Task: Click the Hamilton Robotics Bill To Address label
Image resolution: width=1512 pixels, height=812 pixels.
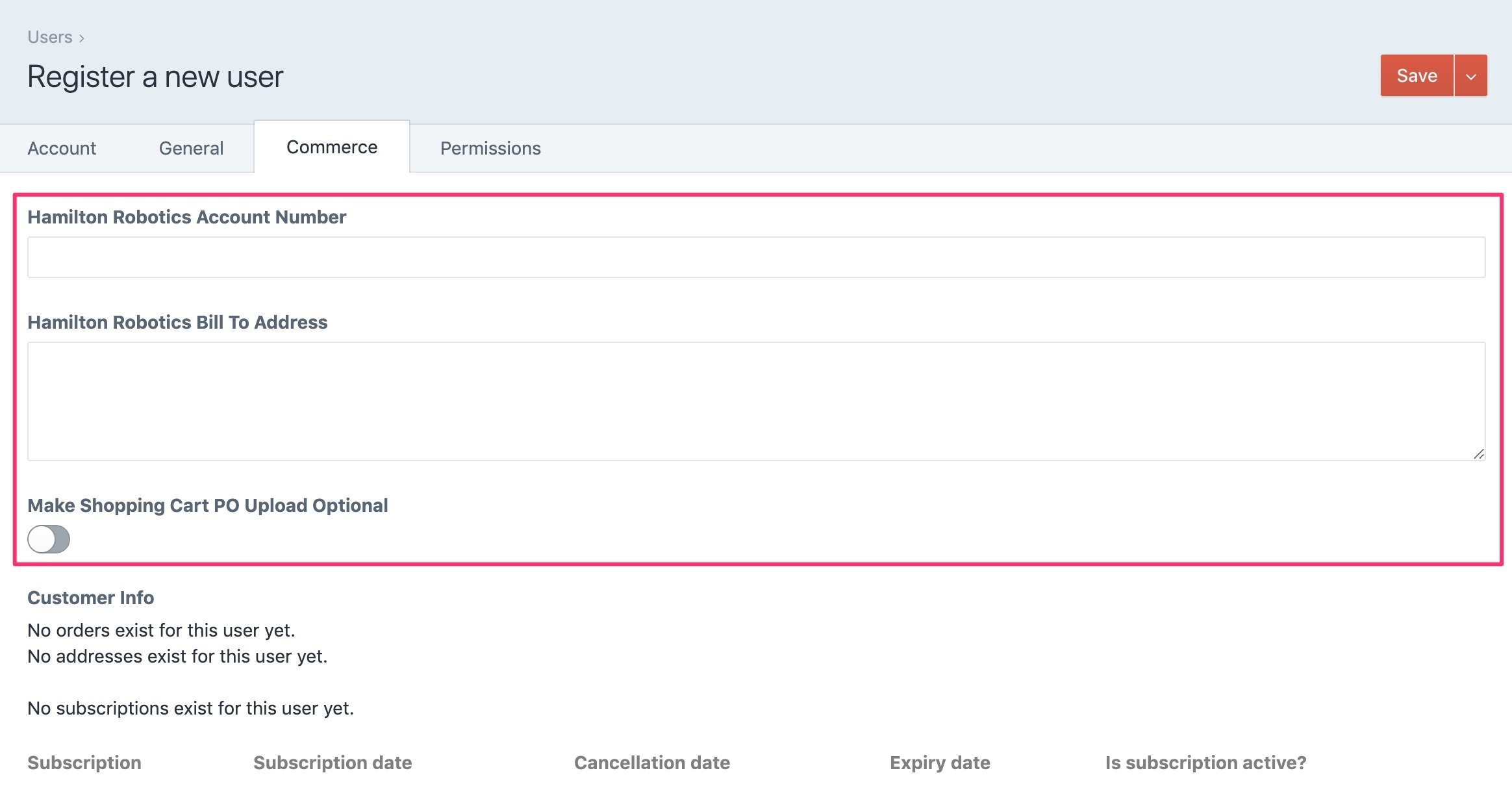Action: (x=177, y=322)
